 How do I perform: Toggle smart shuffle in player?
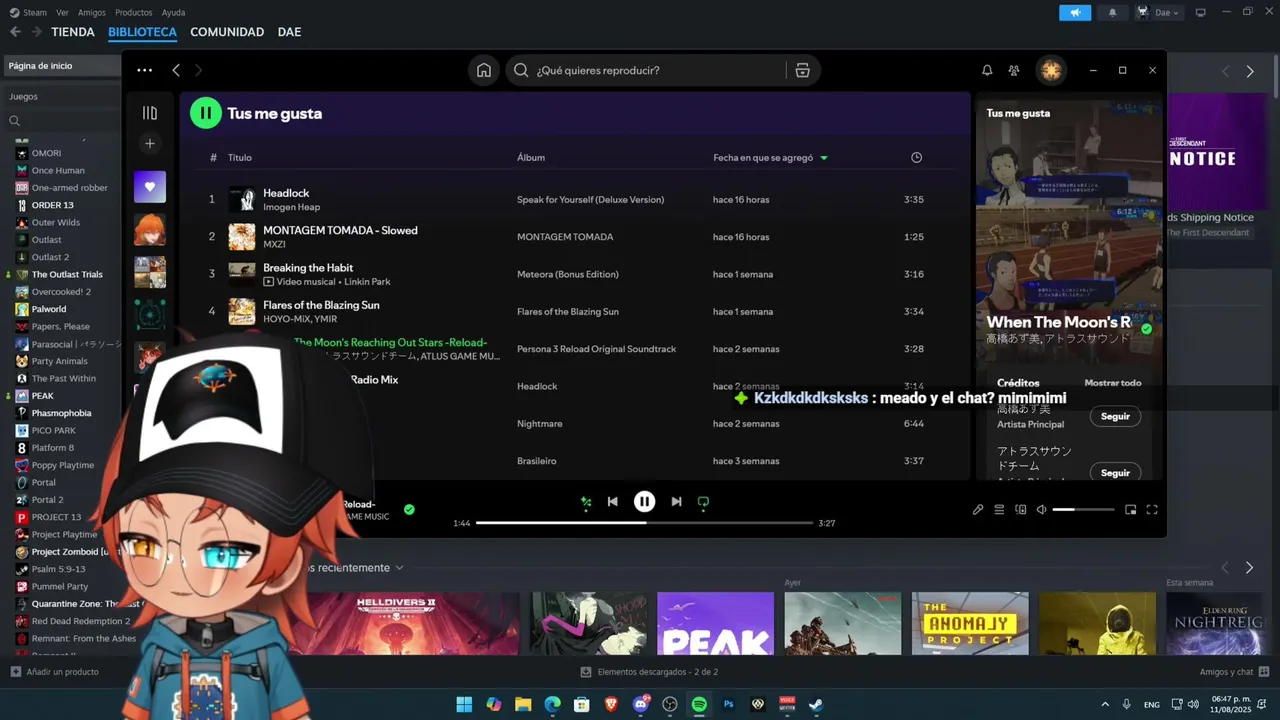[586, 502]
